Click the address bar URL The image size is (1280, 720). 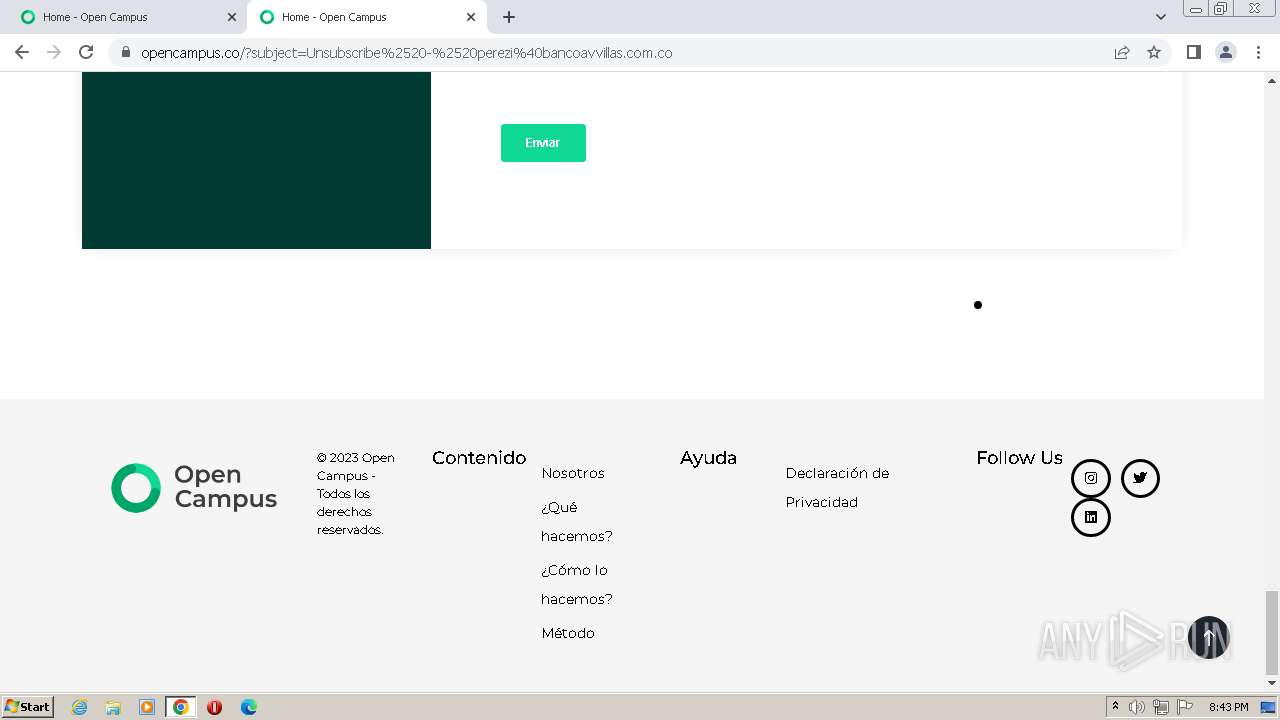[x=406, y=53]
